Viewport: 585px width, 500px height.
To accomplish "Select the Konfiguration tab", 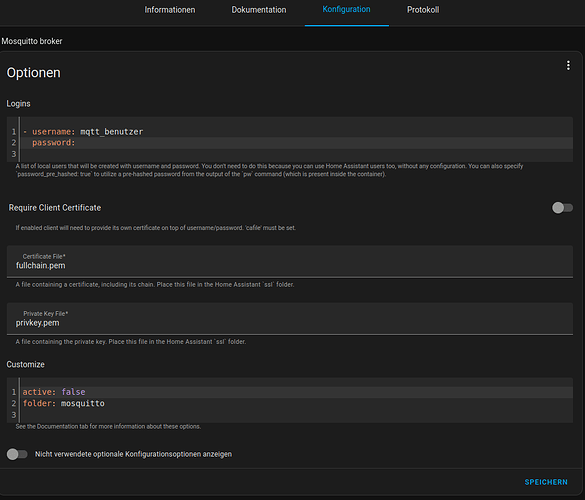I will tap(346, 9).
